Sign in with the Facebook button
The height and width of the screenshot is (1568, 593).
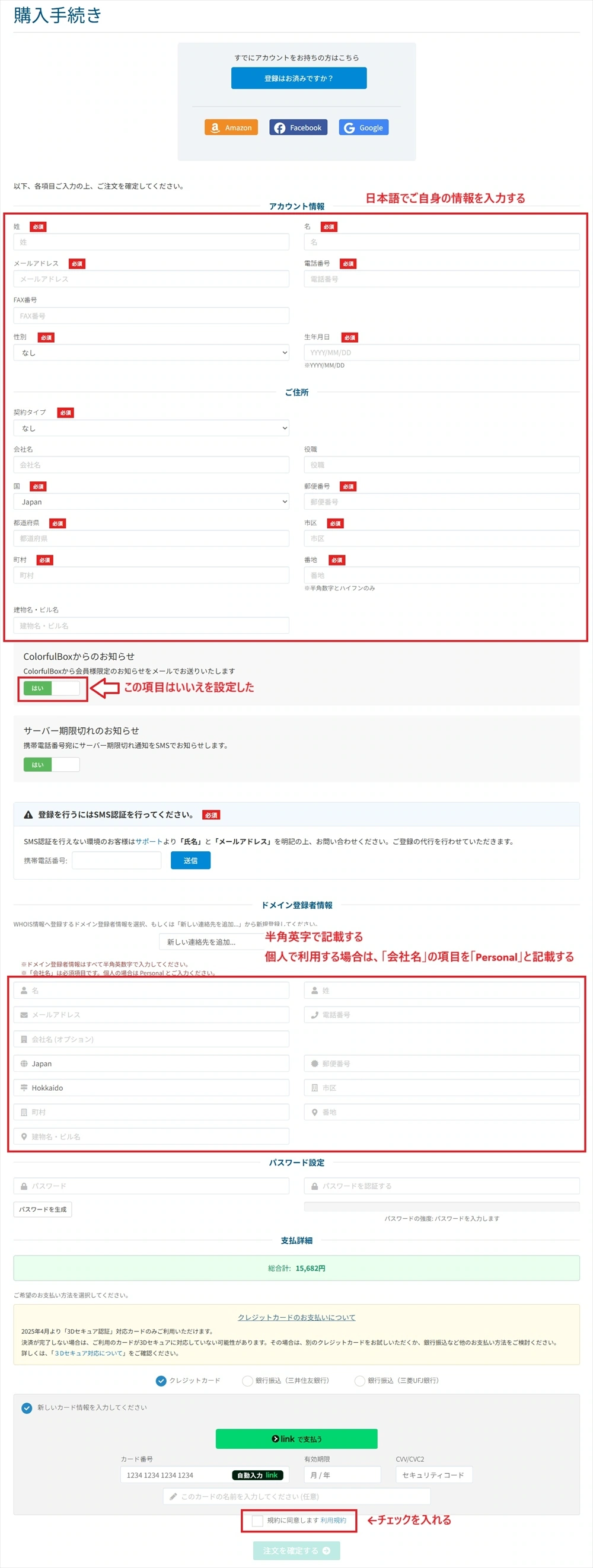pos(298,127)
